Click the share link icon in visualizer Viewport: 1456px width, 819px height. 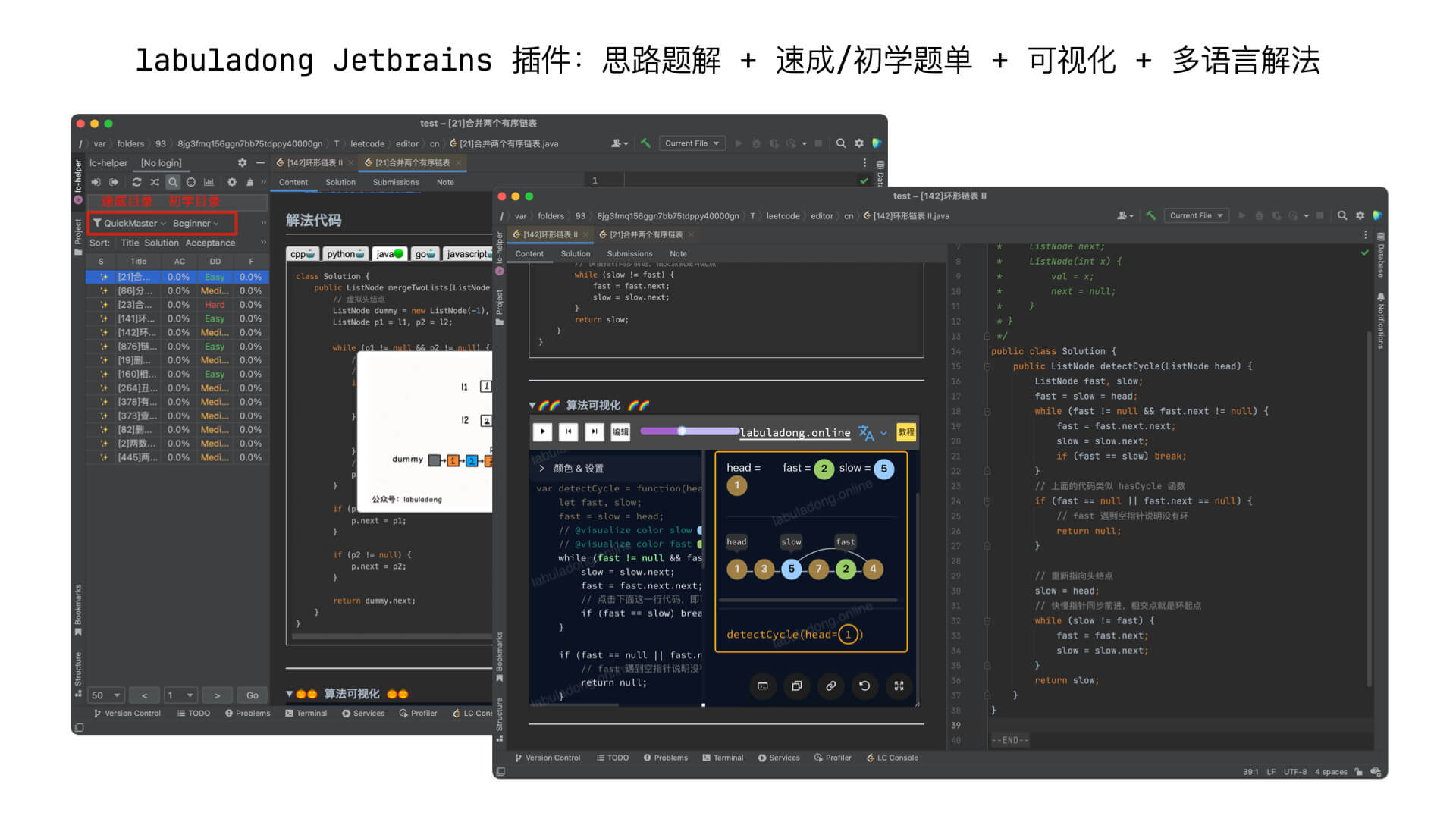coord(831,686)
